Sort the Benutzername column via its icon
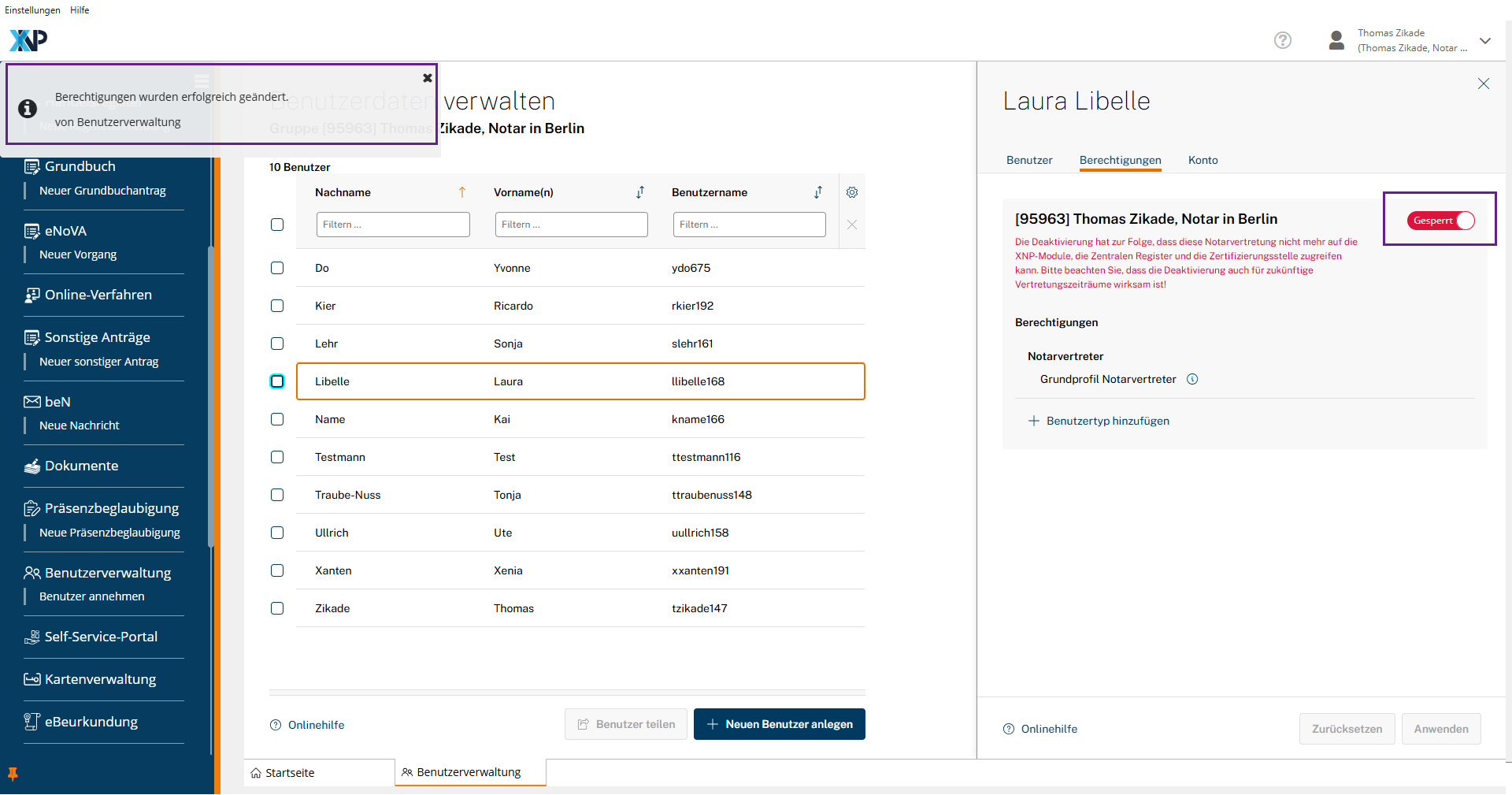Screen dimensions: 1512x795 tap(818, 192)
